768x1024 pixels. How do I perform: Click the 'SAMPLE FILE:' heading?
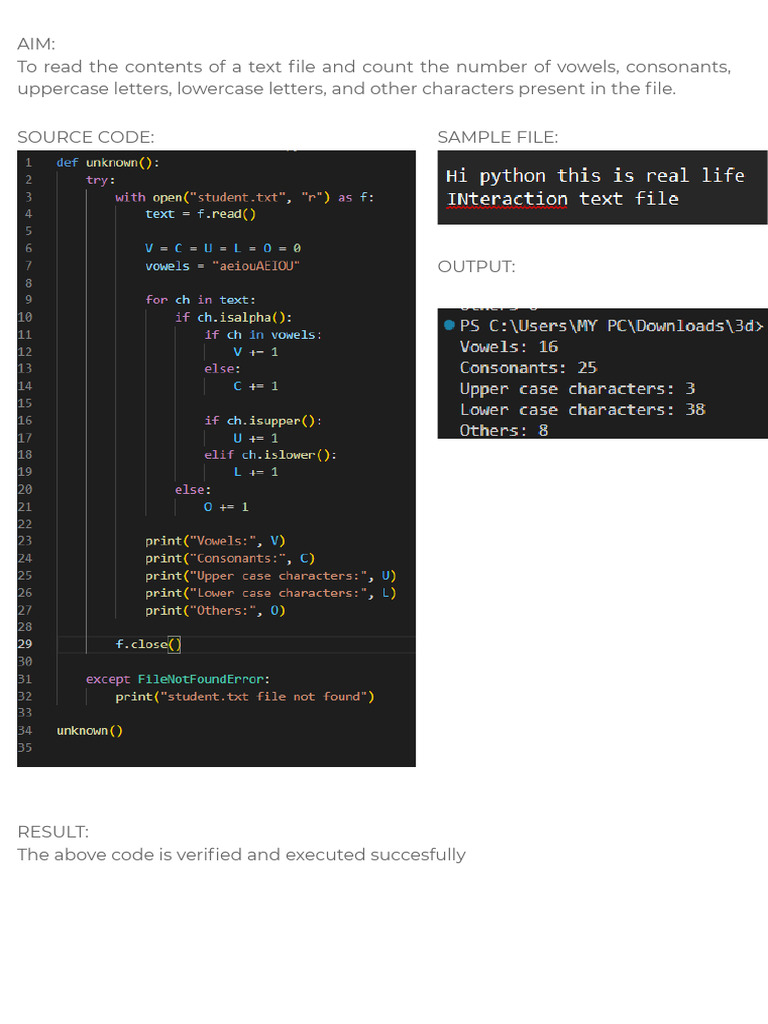[x=498, y=137]
